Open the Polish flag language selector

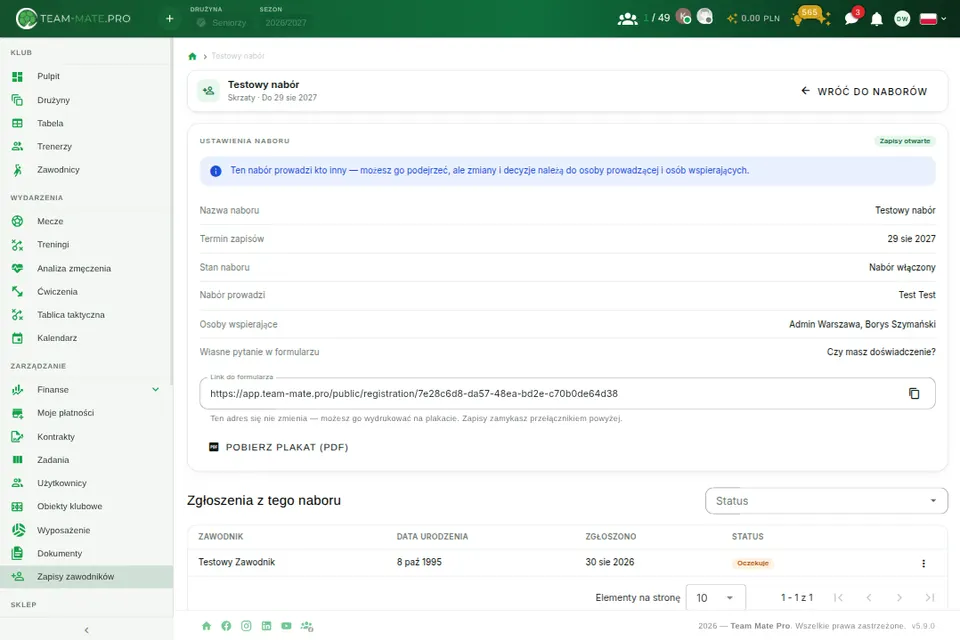[x=932, y=18]
